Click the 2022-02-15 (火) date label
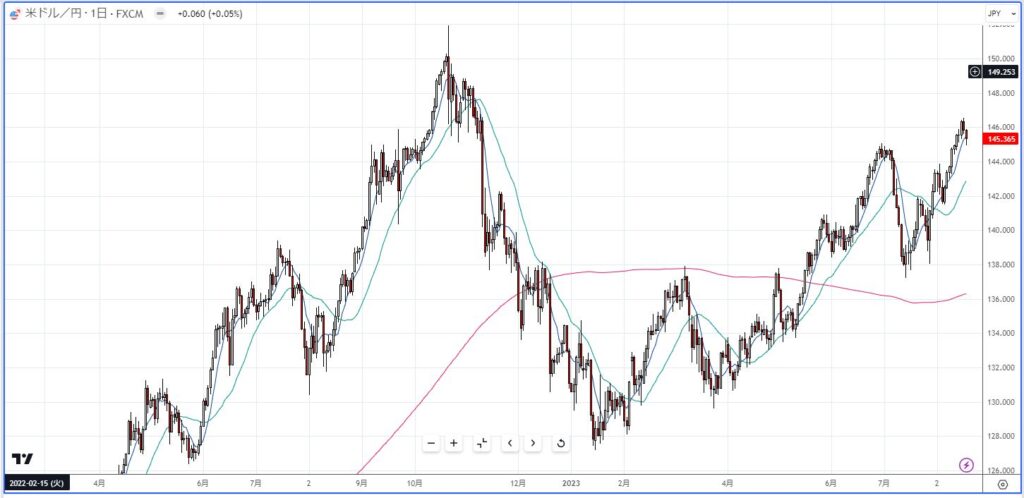The image size is (1024, 498). point(37,484)
